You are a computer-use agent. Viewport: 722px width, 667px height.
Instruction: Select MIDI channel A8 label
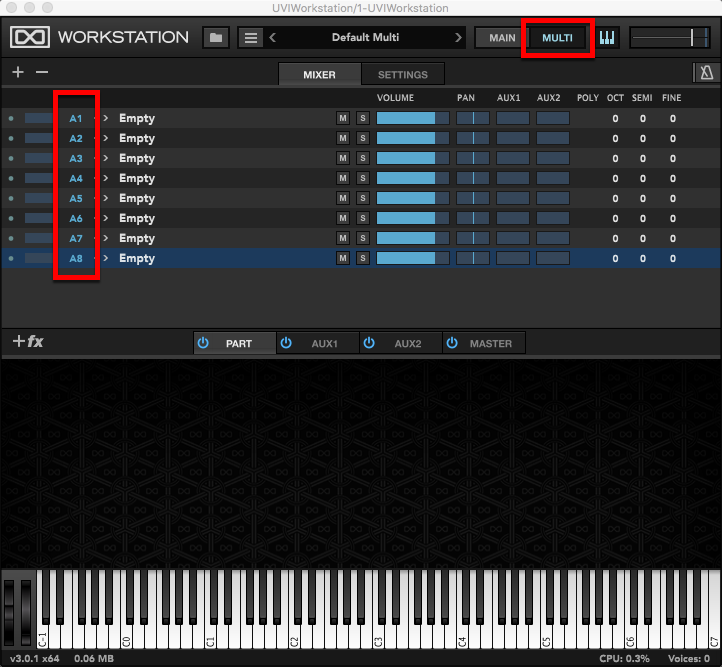pyautogui.click(x=76, y=259)
